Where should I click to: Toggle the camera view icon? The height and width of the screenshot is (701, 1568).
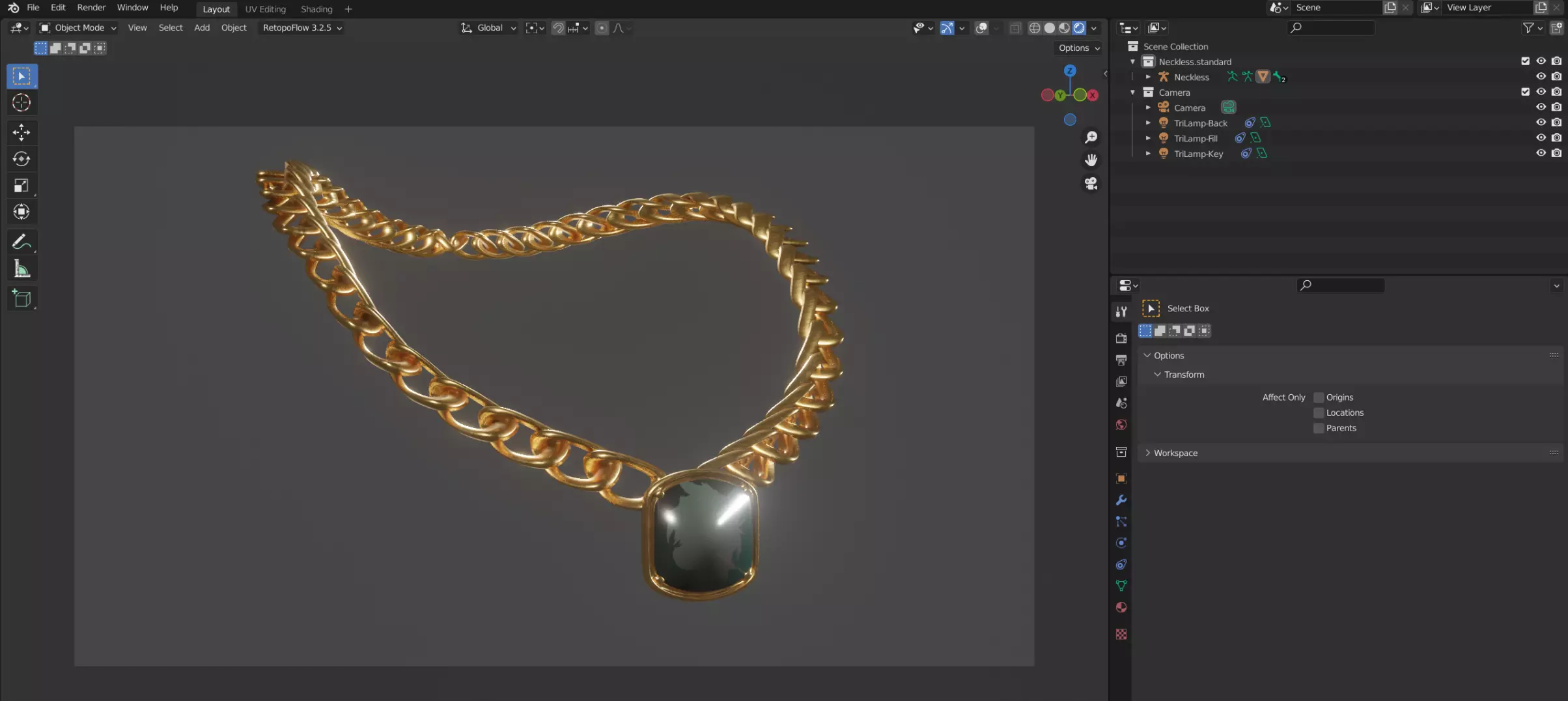coord(1091,184)
